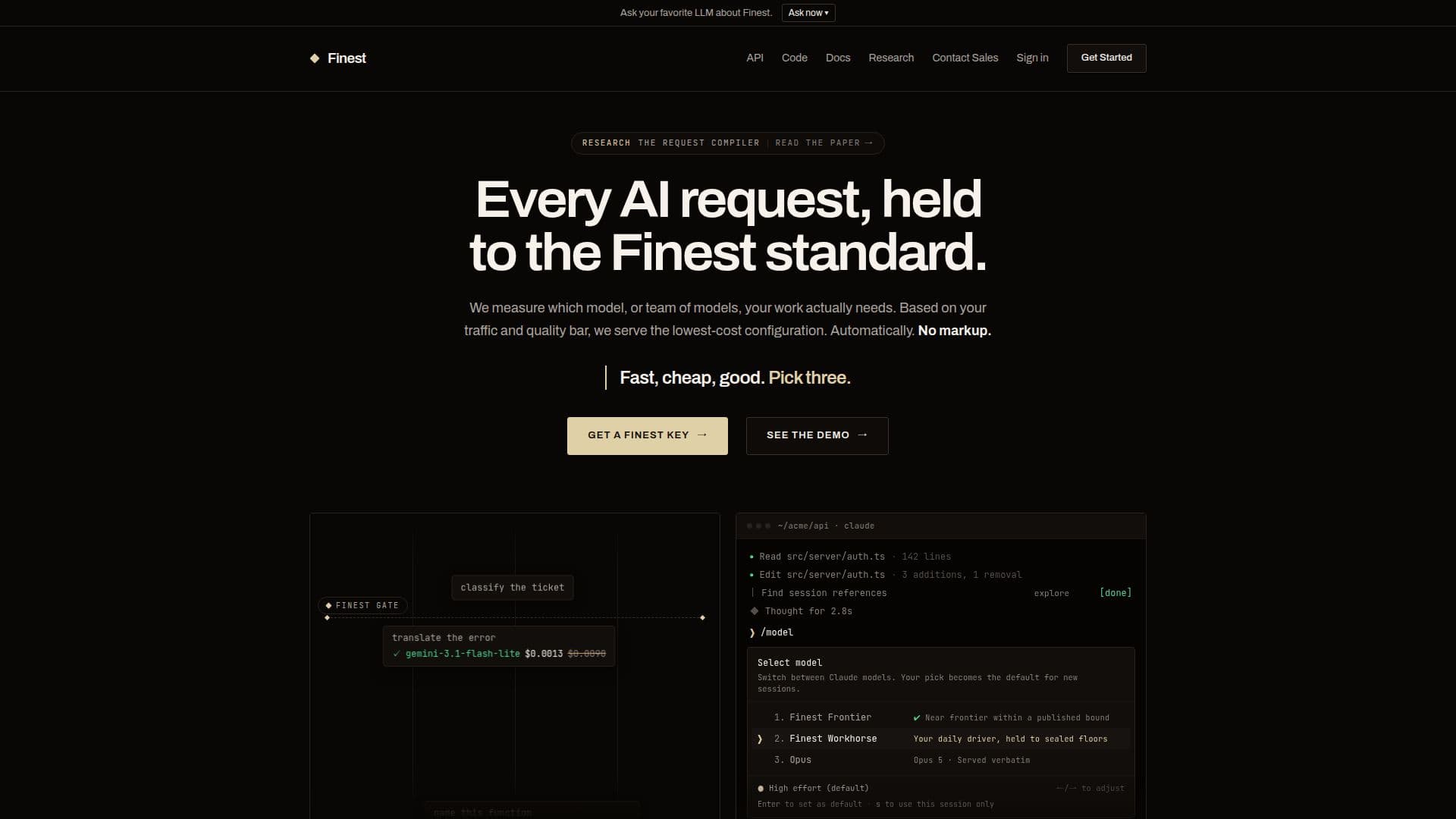Screen dimensions: 1456x819
Task: Click the $0.0013 price value
Action: 544,654
